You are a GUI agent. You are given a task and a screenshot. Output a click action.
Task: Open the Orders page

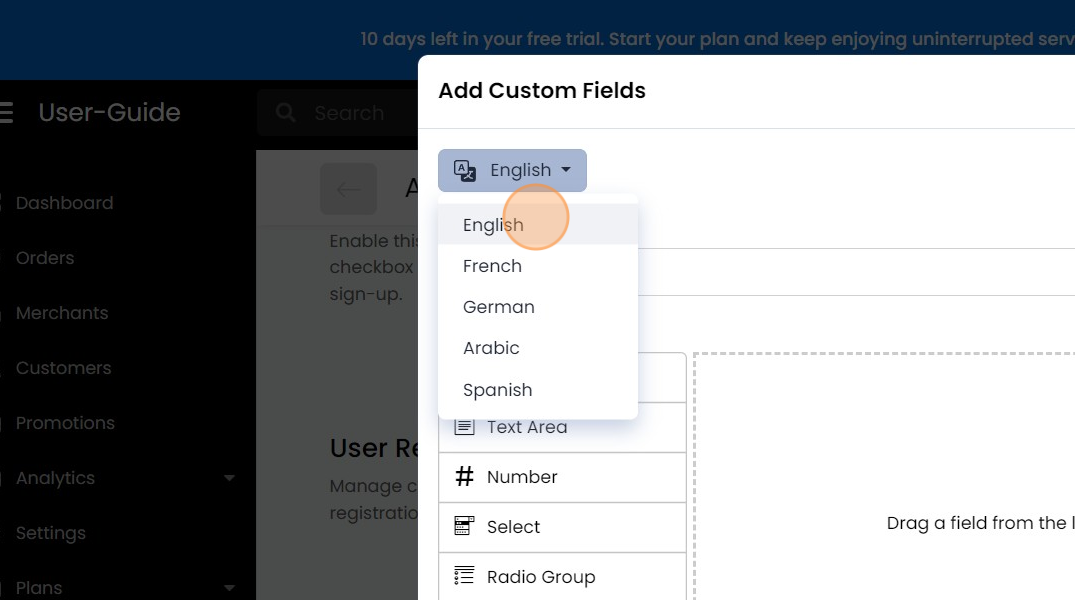45,257
